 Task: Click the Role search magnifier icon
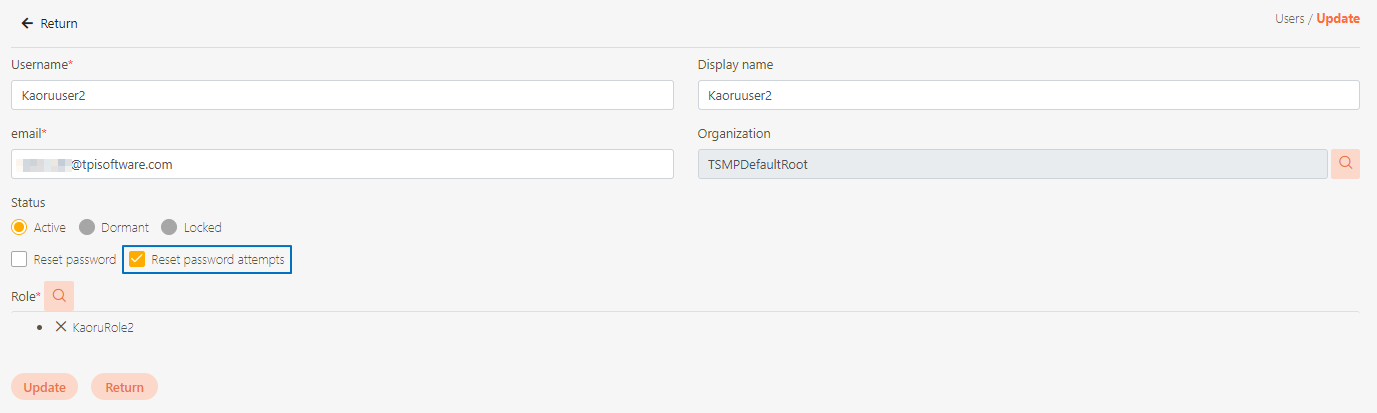pyautogui.click(x=59, y=296)
